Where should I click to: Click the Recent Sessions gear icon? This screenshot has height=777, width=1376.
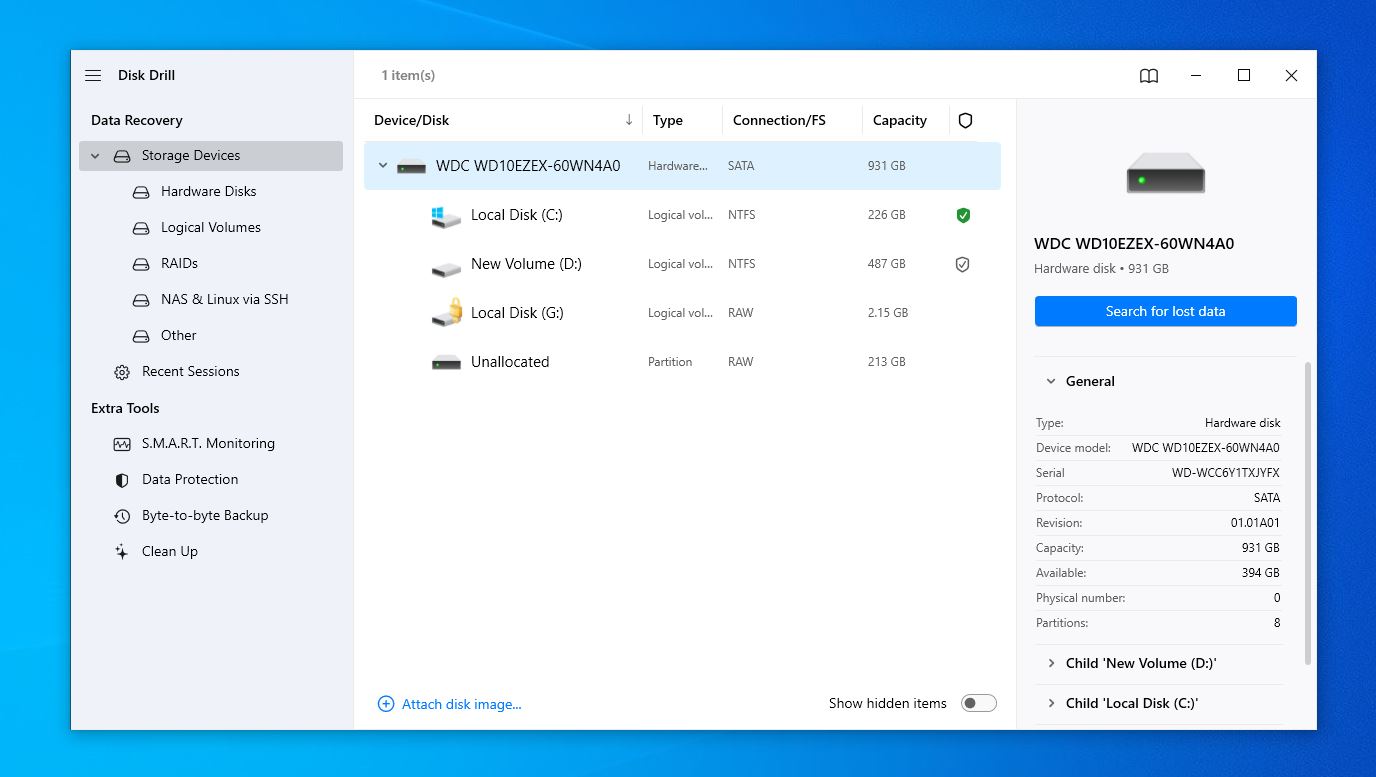point(122,372)
